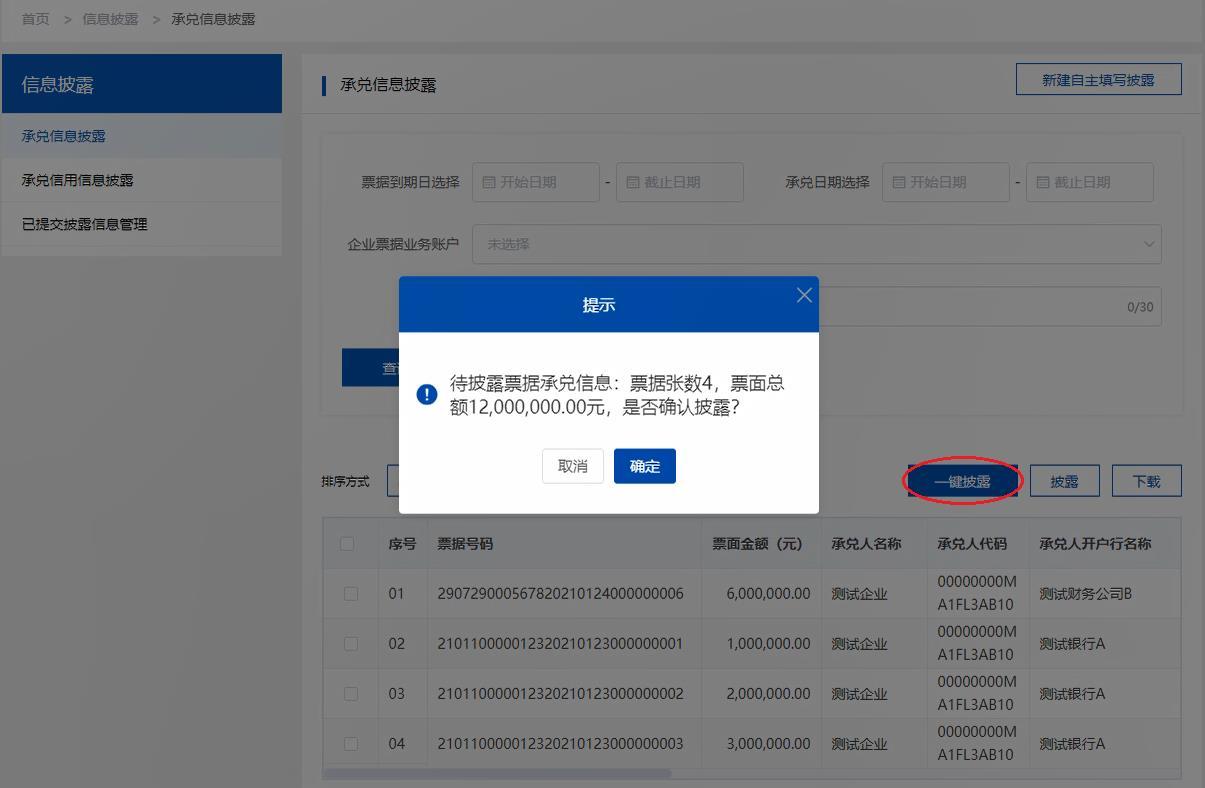This screenshot has width=1205, height=788.
Task: Dismiss the 提示 dialog via the X icon
Action: pyautogui.click(x=803, y=294)
